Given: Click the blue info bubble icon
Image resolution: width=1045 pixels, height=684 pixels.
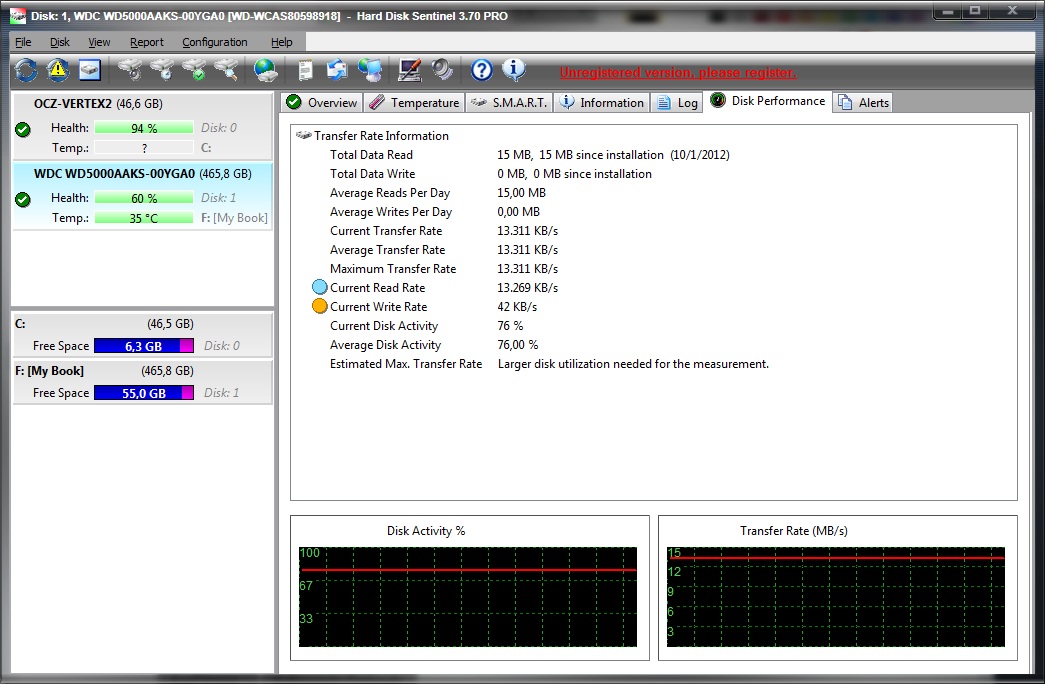Looking at the screenshot, I should [513, 69].
